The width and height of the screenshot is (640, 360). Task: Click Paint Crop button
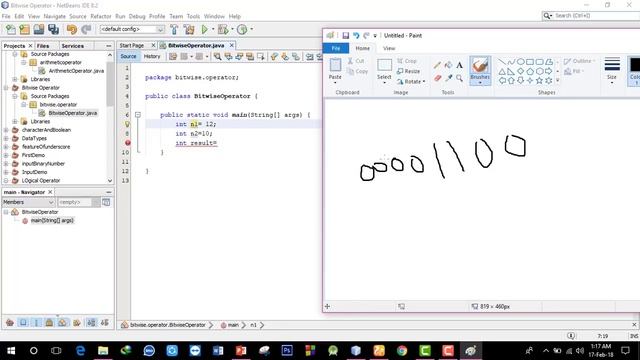pyautogui.click(x=407, y=61)
